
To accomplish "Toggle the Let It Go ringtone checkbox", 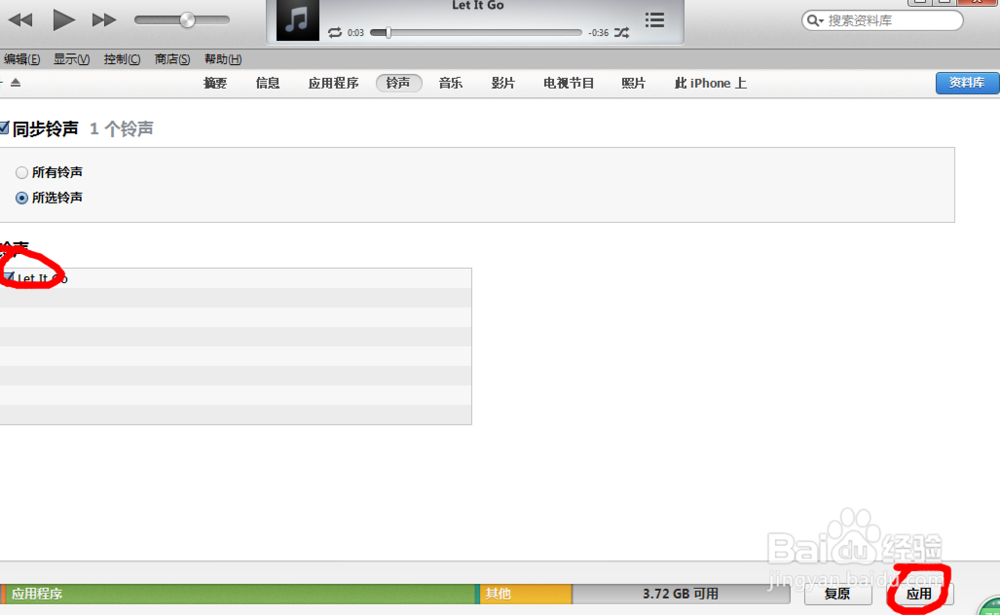I will click(8, 278).
